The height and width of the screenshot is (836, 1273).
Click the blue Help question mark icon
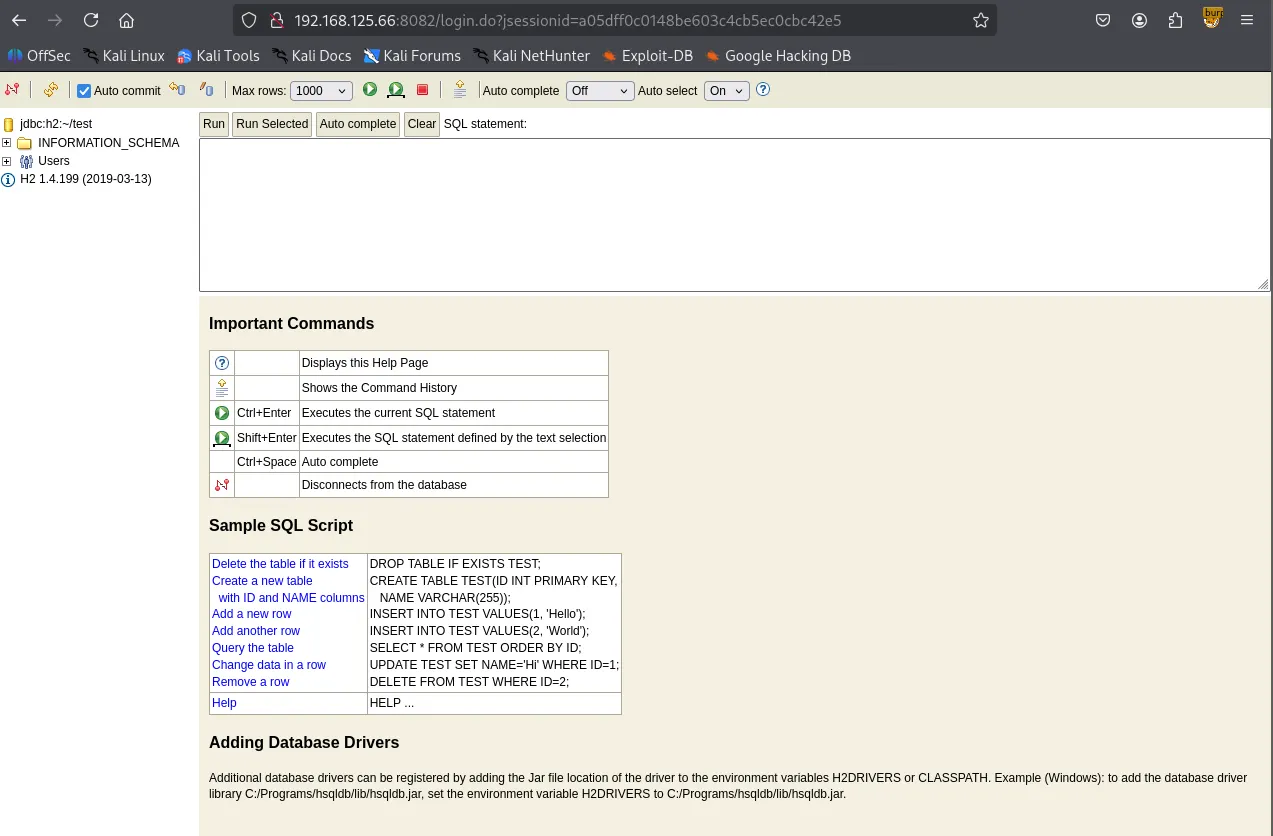[x=763, y=90]
